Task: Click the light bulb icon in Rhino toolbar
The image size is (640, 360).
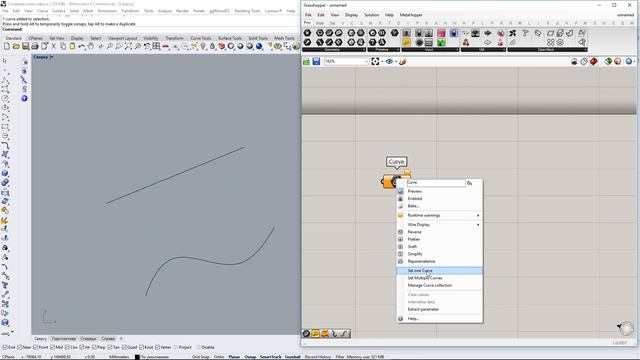Action: coord(203,47)
